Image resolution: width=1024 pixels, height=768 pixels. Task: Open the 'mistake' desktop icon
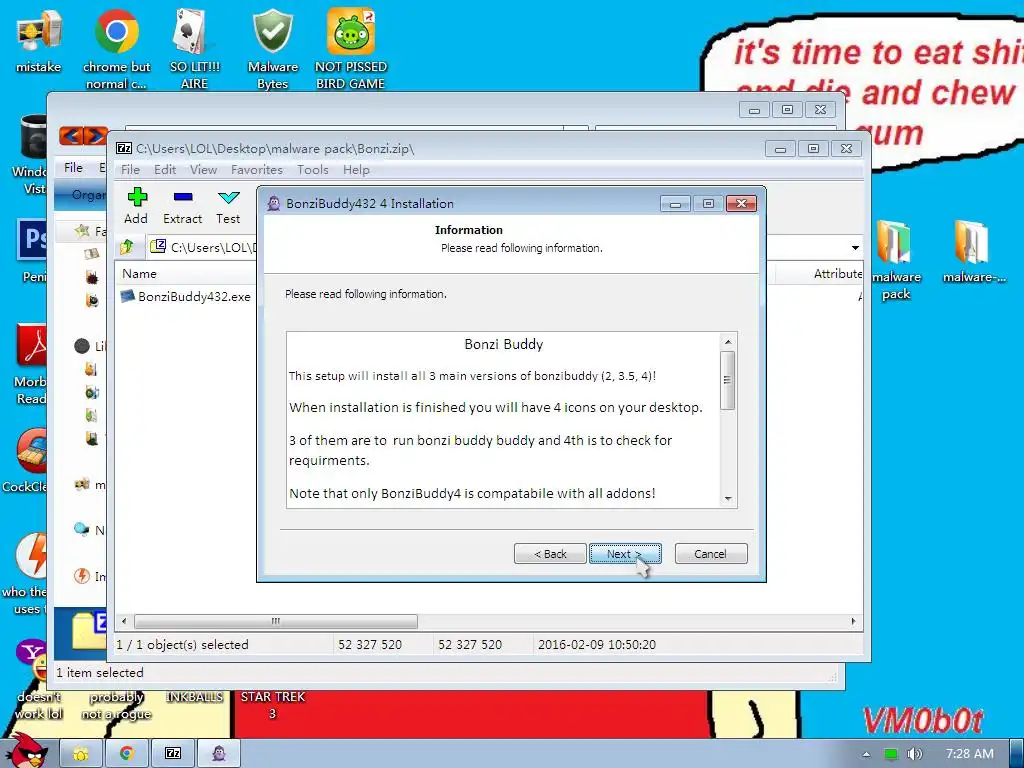[39, 42]
